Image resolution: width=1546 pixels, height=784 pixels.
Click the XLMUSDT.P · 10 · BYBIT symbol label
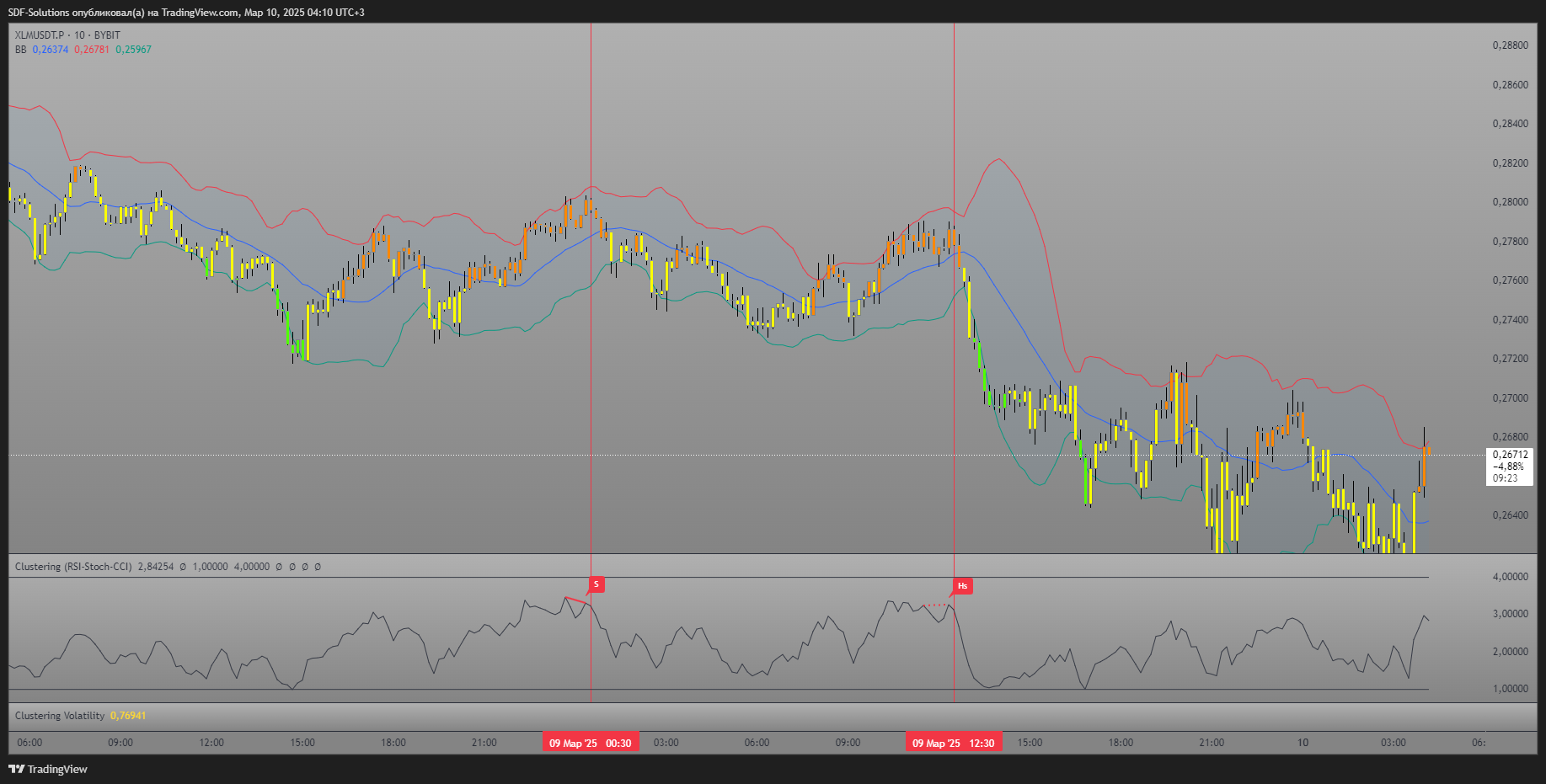pyautogui.click(x=67, y=35)
